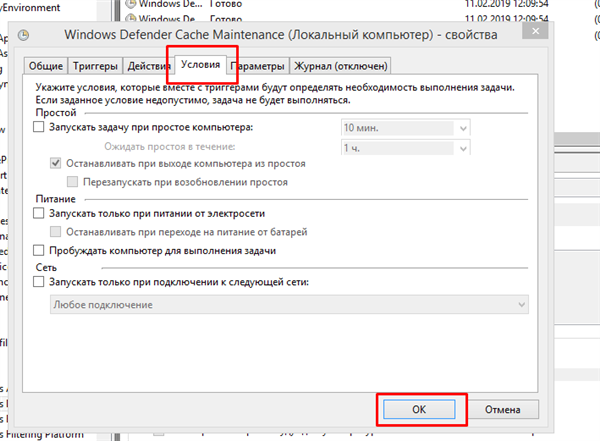Enable Запускать только при питании от электросети

(39, 213)
